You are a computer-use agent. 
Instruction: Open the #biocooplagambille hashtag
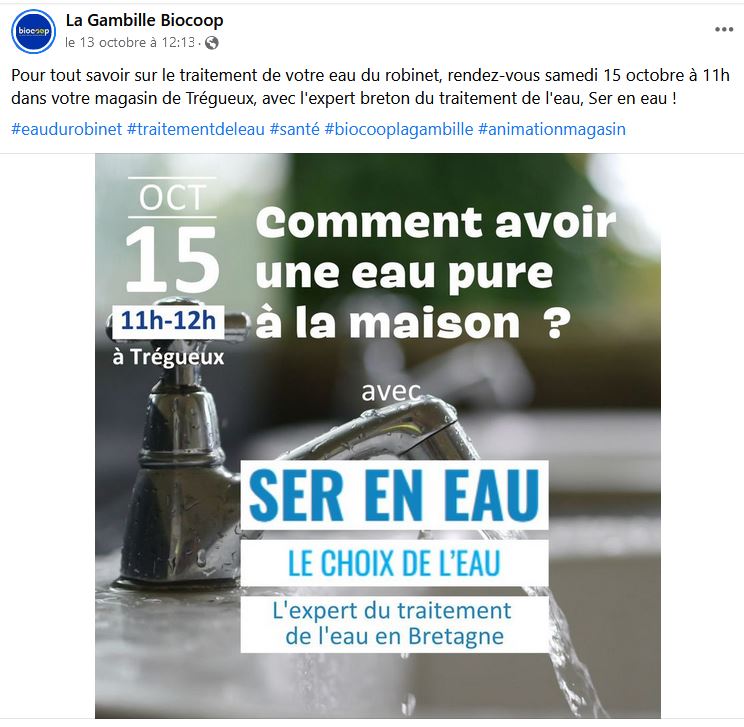point(399,129)
